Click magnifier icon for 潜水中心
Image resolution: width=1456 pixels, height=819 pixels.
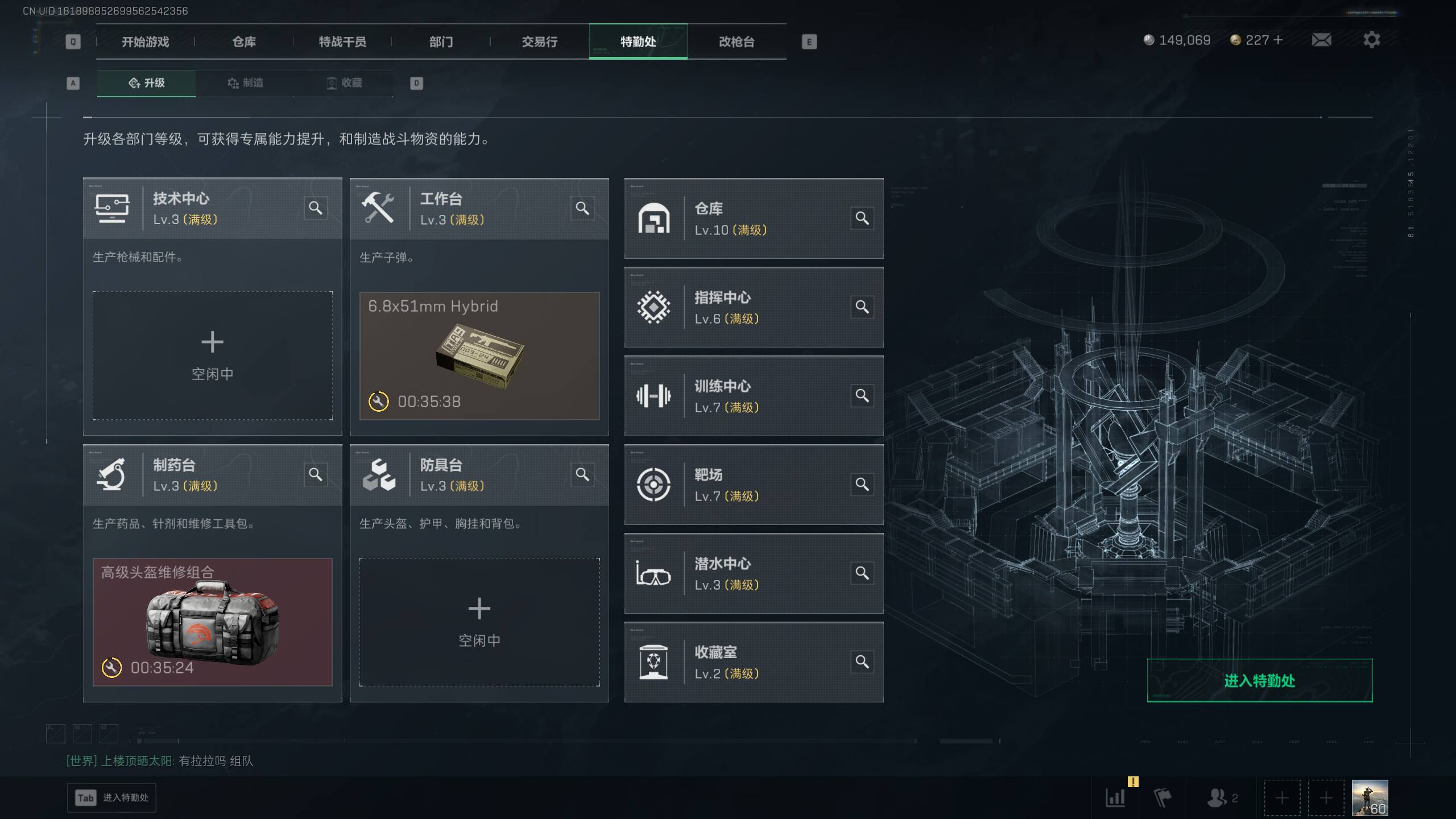pos(862,573)
